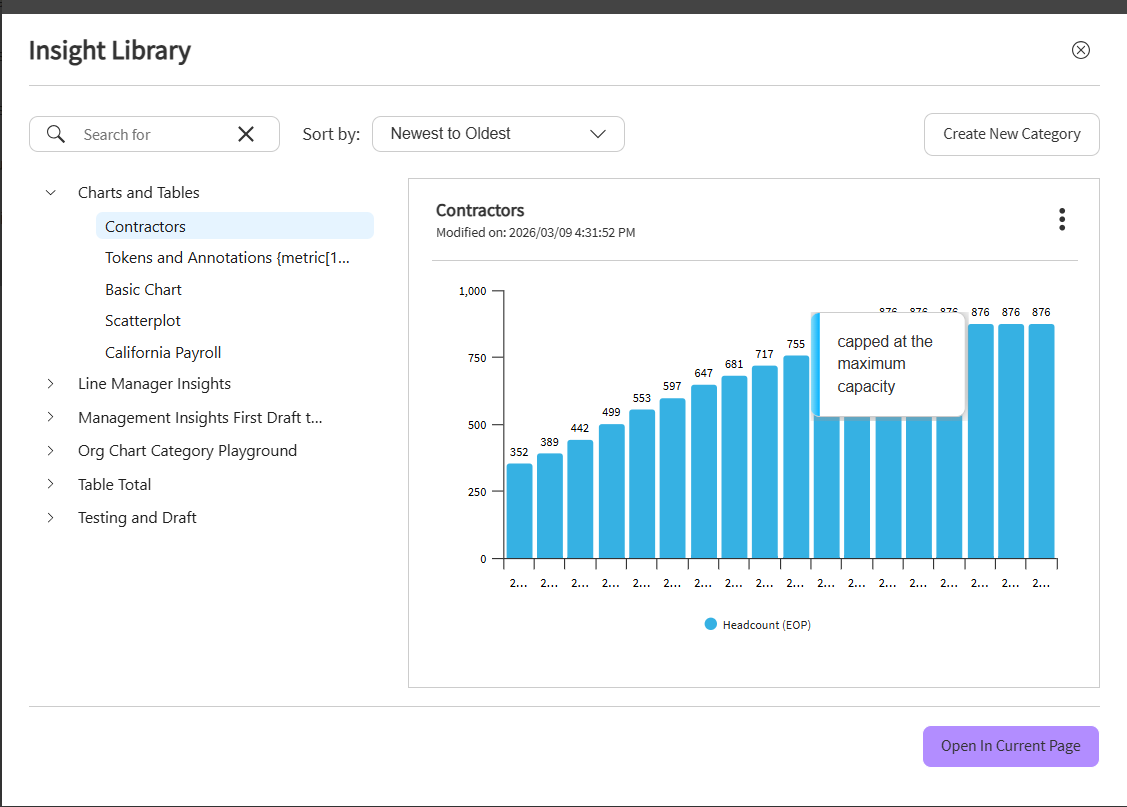Expand the Testing and Draft category
This screenshot has width=1127, height=807.
(x=51, y=518)
